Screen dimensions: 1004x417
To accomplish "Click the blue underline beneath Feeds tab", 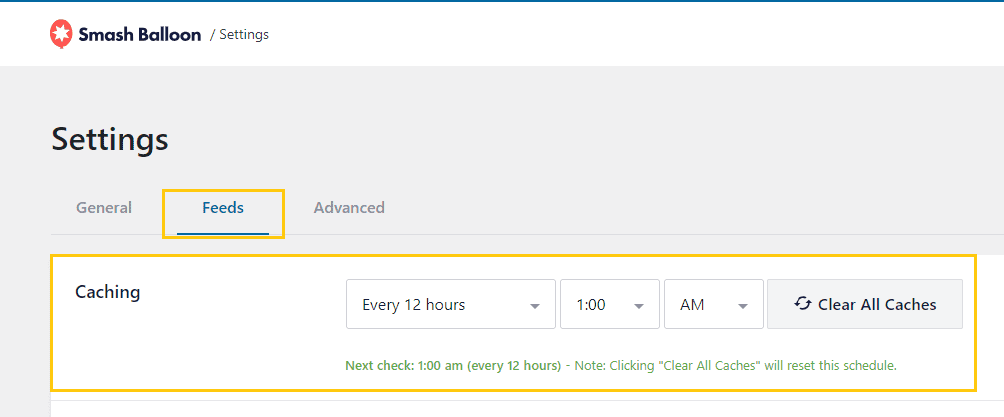I will click(x=223, y=233).
